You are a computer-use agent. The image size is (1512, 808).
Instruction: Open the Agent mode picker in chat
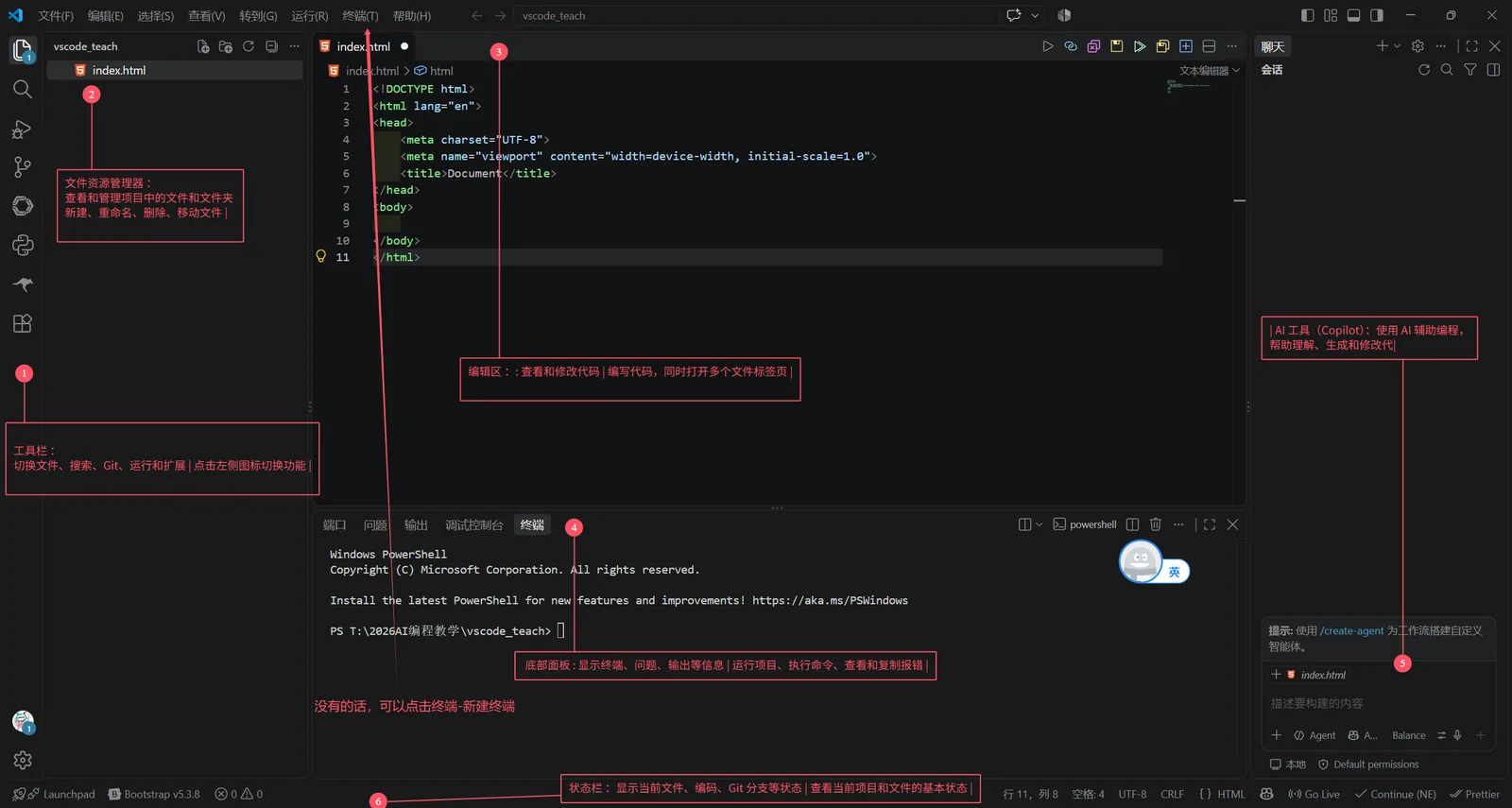[1314, 735]
